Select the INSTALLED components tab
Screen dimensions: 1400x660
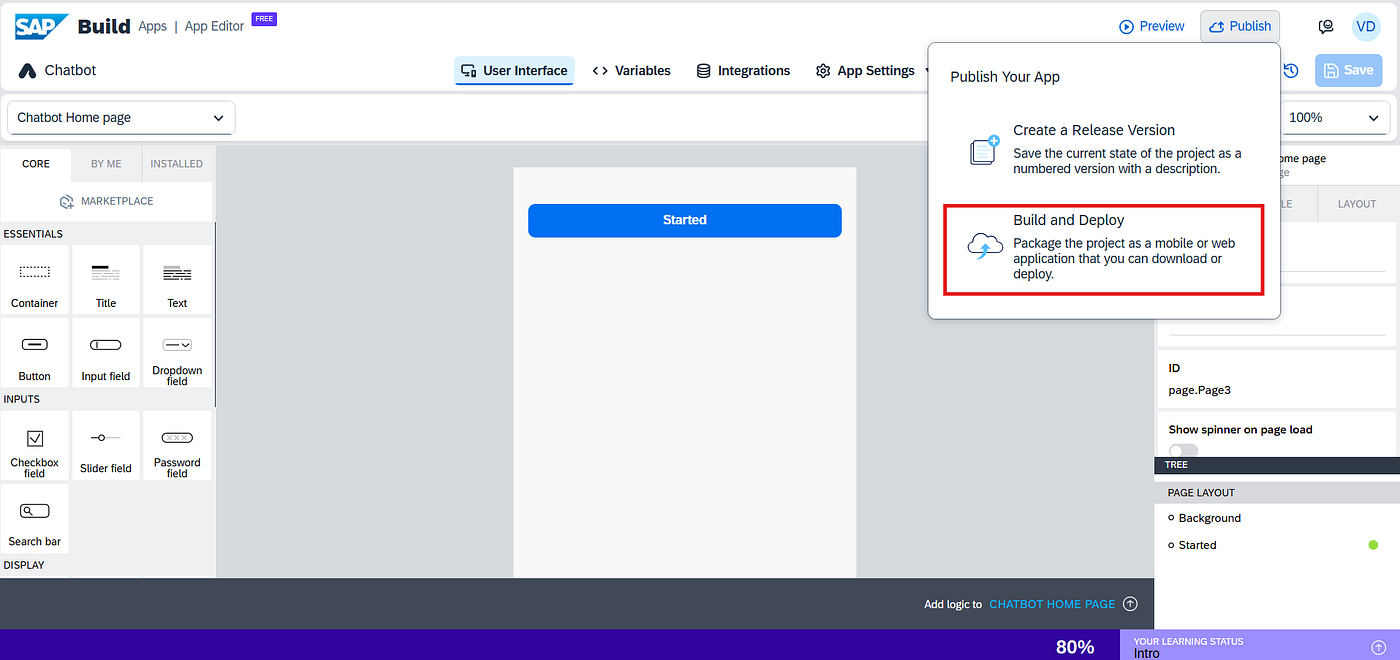tap(177, 163)
